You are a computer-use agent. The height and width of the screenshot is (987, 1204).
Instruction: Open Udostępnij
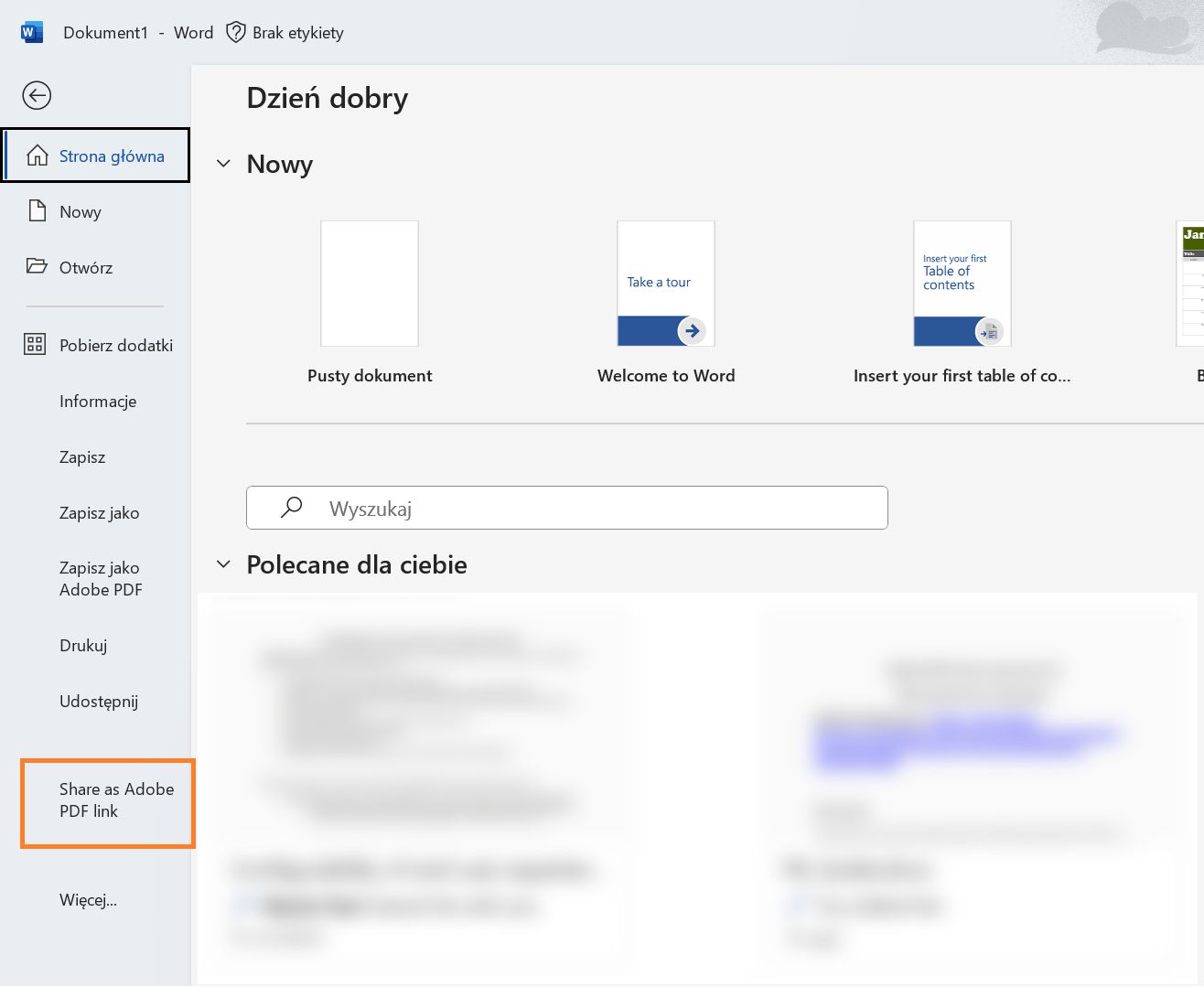click(96, 701)
